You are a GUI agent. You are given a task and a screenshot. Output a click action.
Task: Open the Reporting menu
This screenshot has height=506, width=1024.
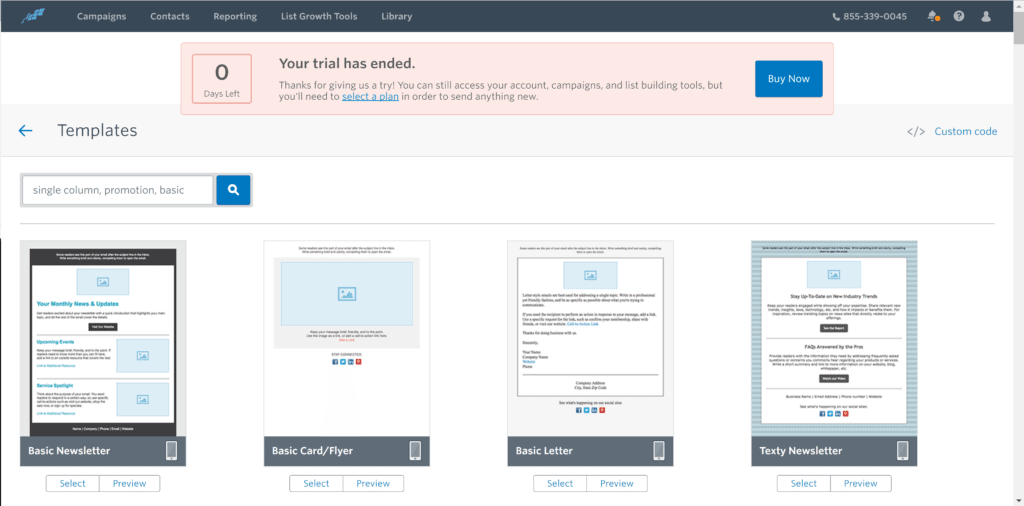coord(235,16)
